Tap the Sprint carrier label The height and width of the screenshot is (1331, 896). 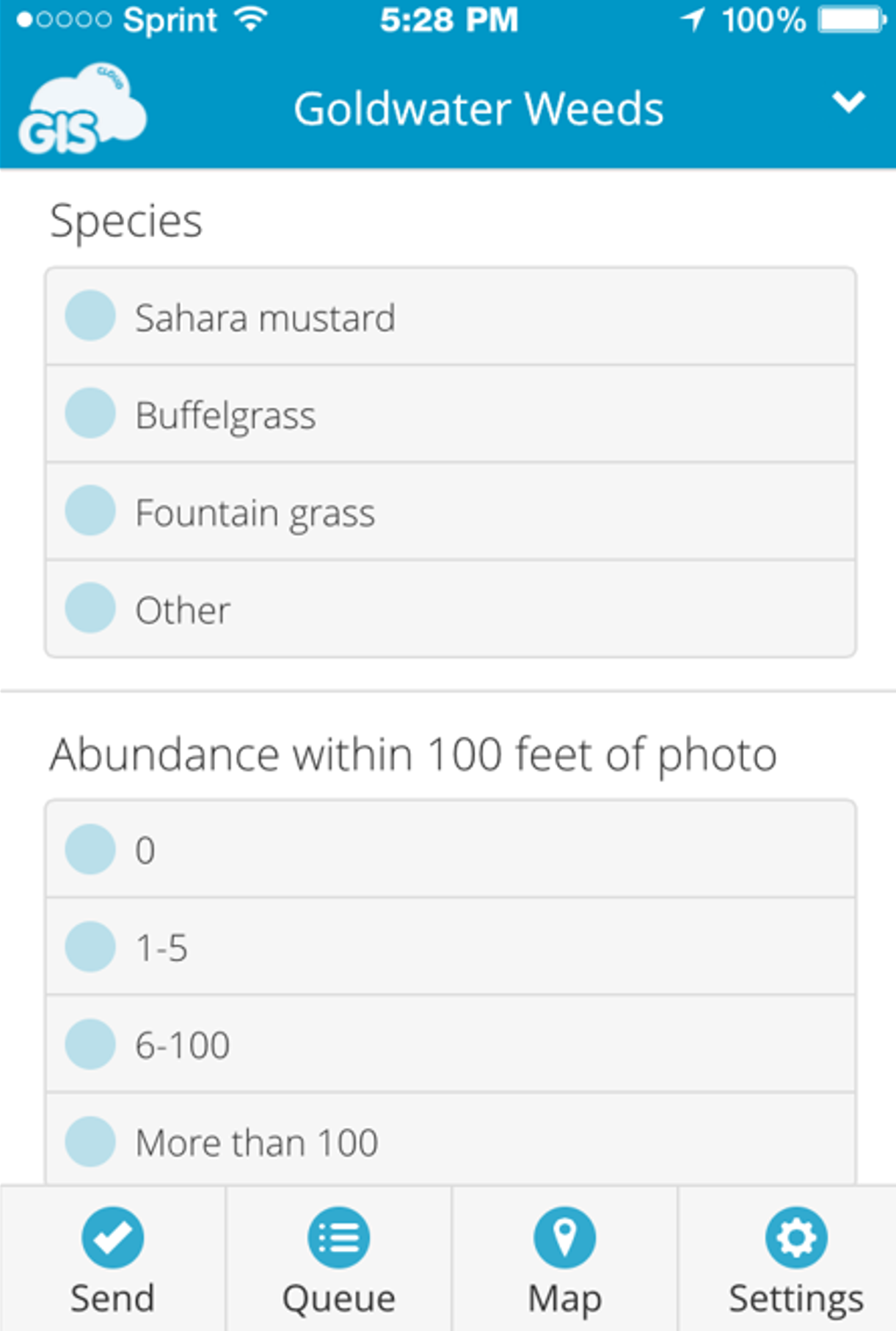point(170,21)
